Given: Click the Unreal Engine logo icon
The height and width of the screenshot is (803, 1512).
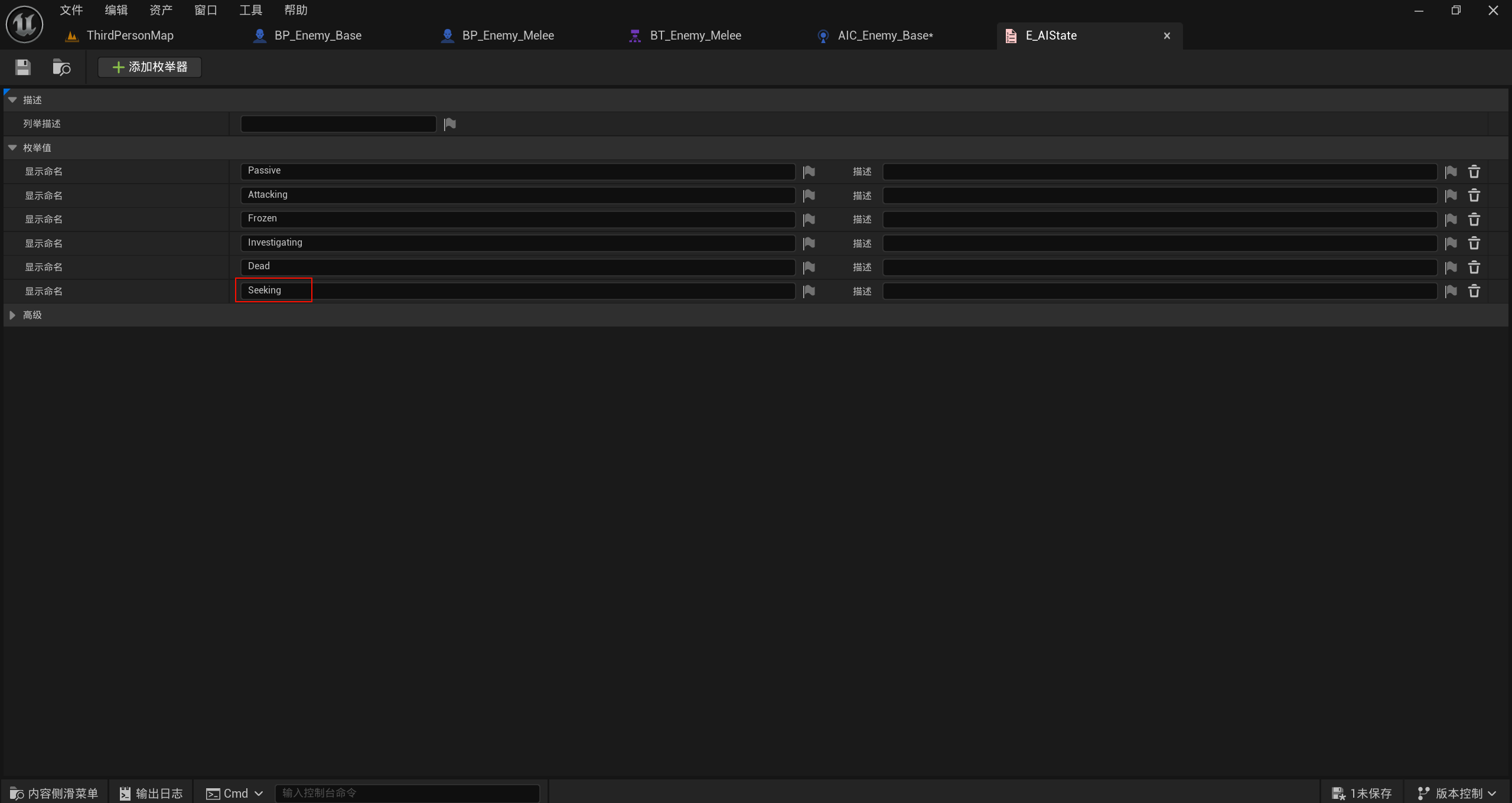Looking at the screenshot, I should [24, 24].
